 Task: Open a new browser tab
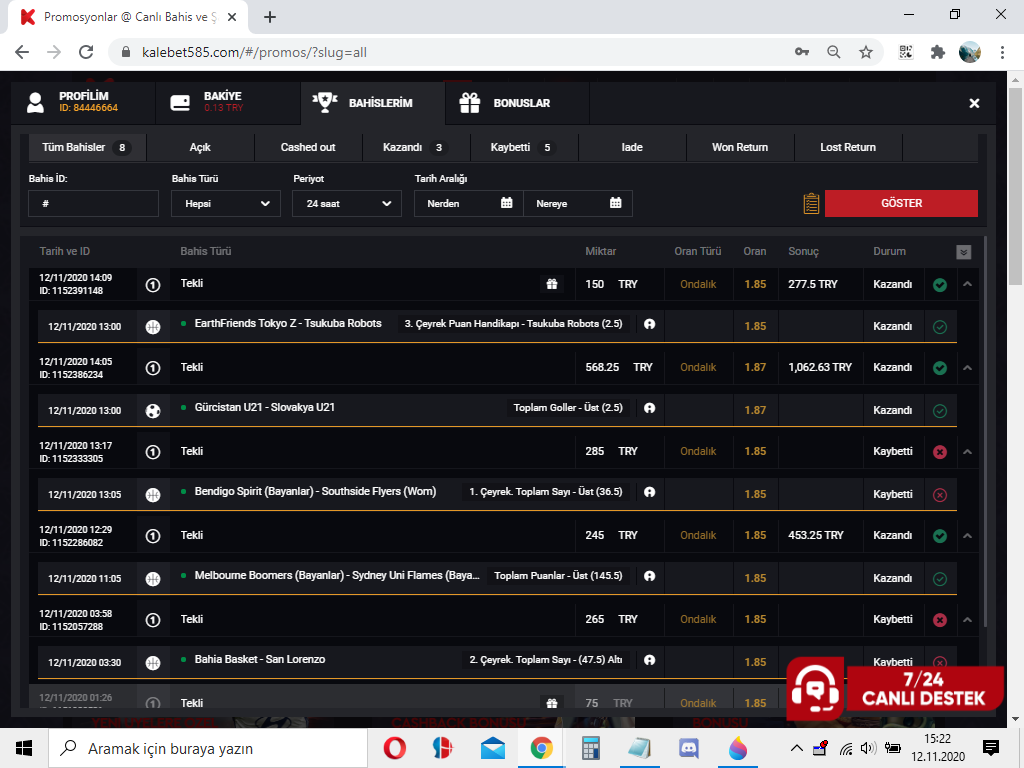270,17
